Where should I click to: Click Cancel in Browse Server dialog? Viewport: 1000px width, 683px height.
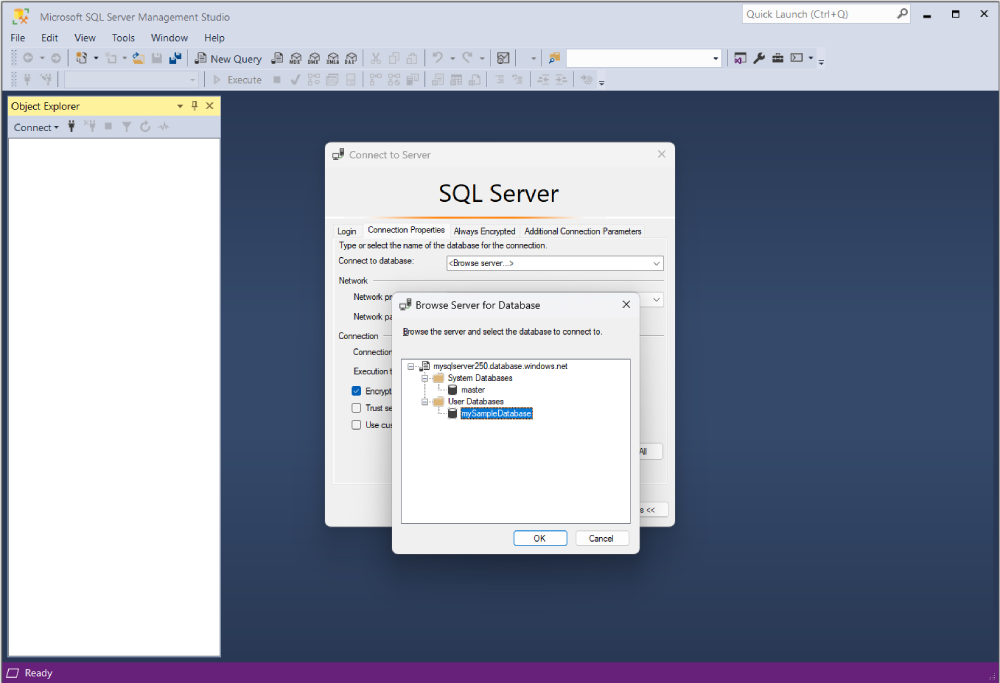[x=601, y=538]
